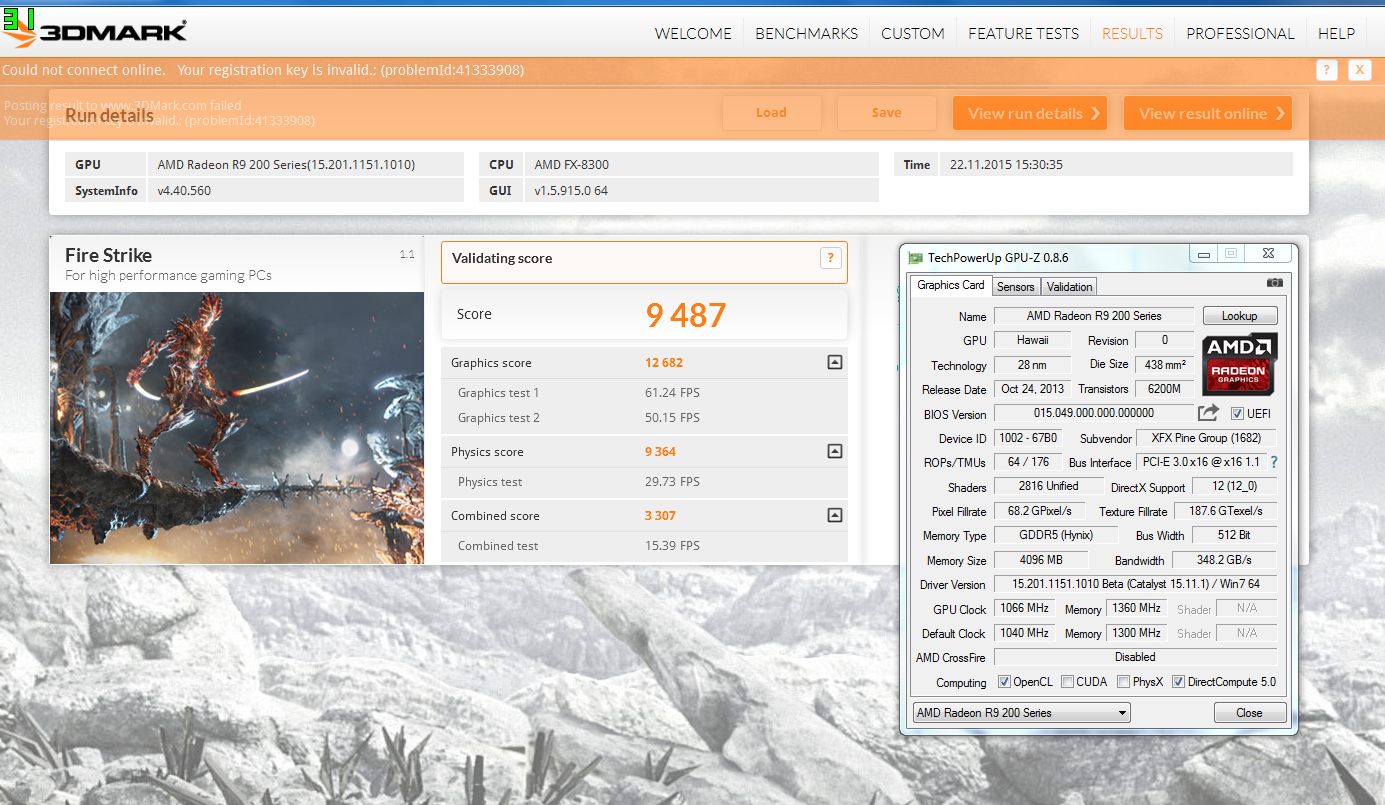
Task: Switch to the CUSTOM tab
Action: click(913, 33)
